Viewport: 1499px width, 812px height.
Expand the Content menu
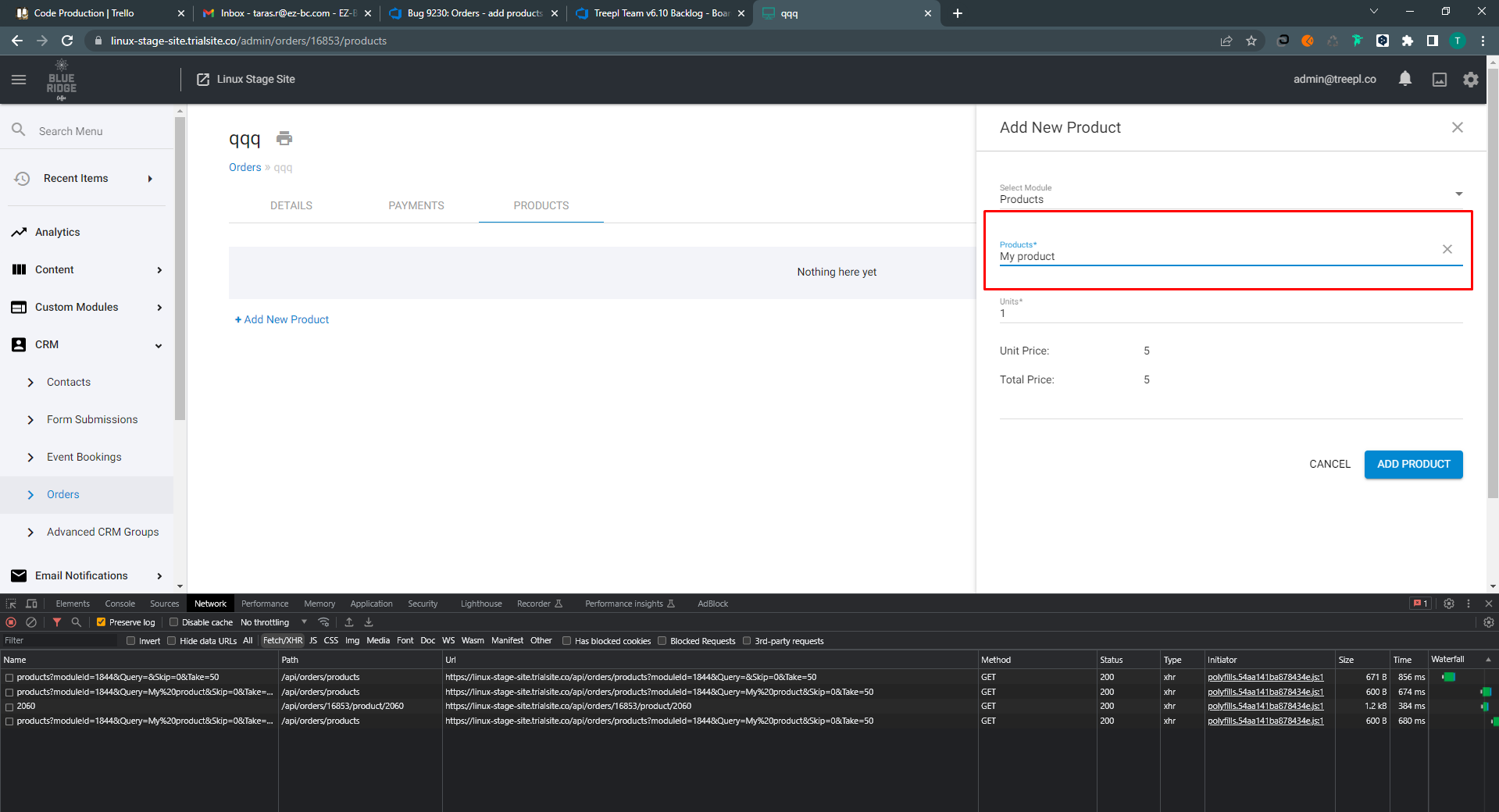click(x=159, y=270)
